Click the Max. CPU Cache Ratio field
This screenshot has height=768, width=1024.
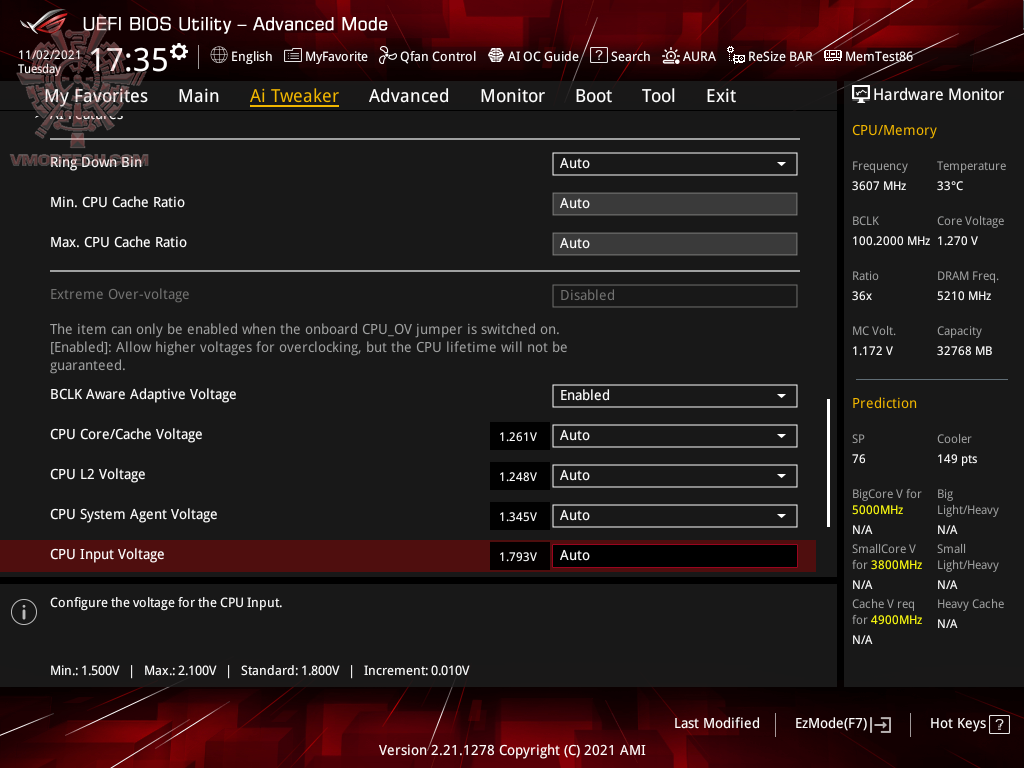[675, 244]
